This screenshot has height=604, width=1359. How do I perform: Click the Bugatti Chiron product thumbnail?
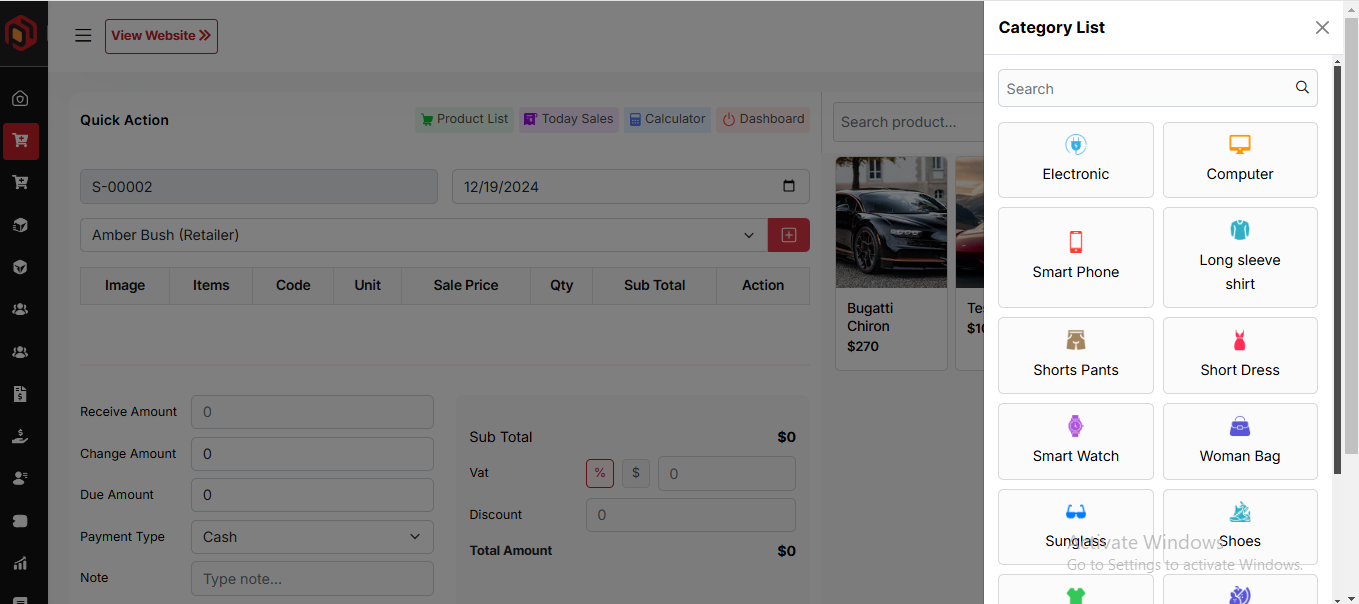(x=891, y=222)
